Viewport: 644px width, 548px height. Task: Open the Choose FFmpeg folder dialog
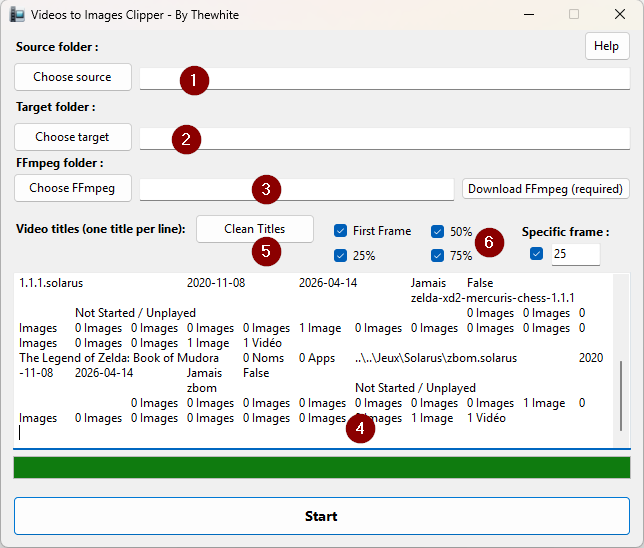pyautogui.click(x=72, y=188)
